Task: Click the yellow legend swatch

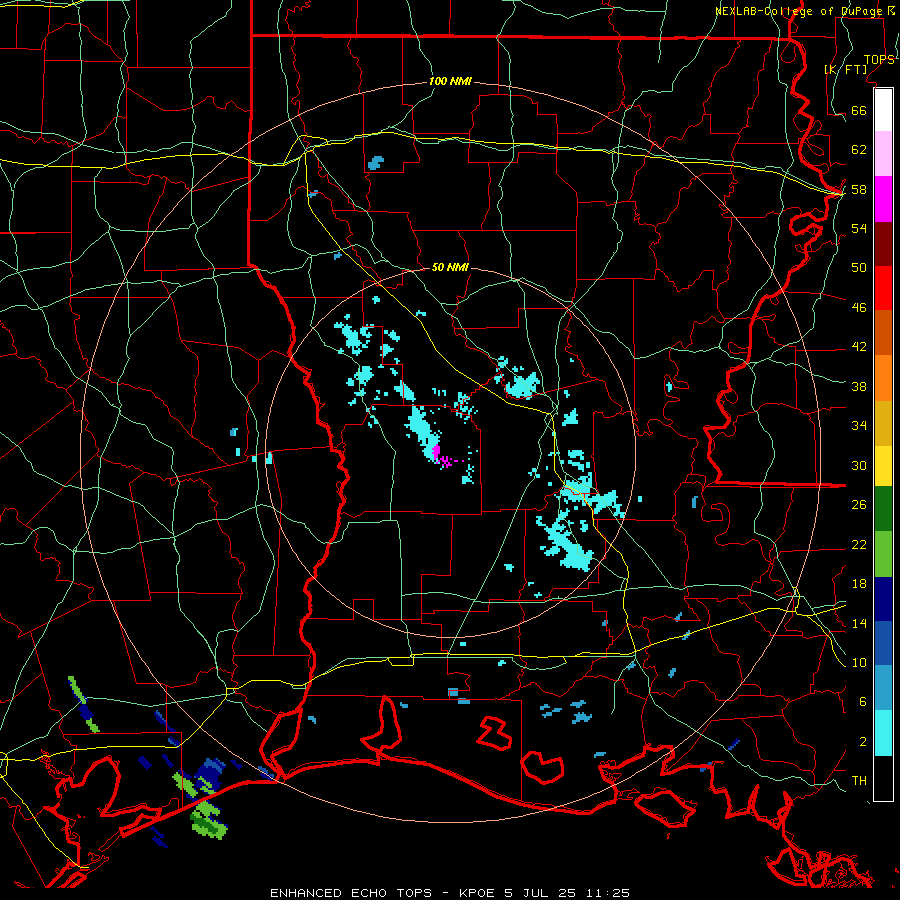Action: coord(883,466)
